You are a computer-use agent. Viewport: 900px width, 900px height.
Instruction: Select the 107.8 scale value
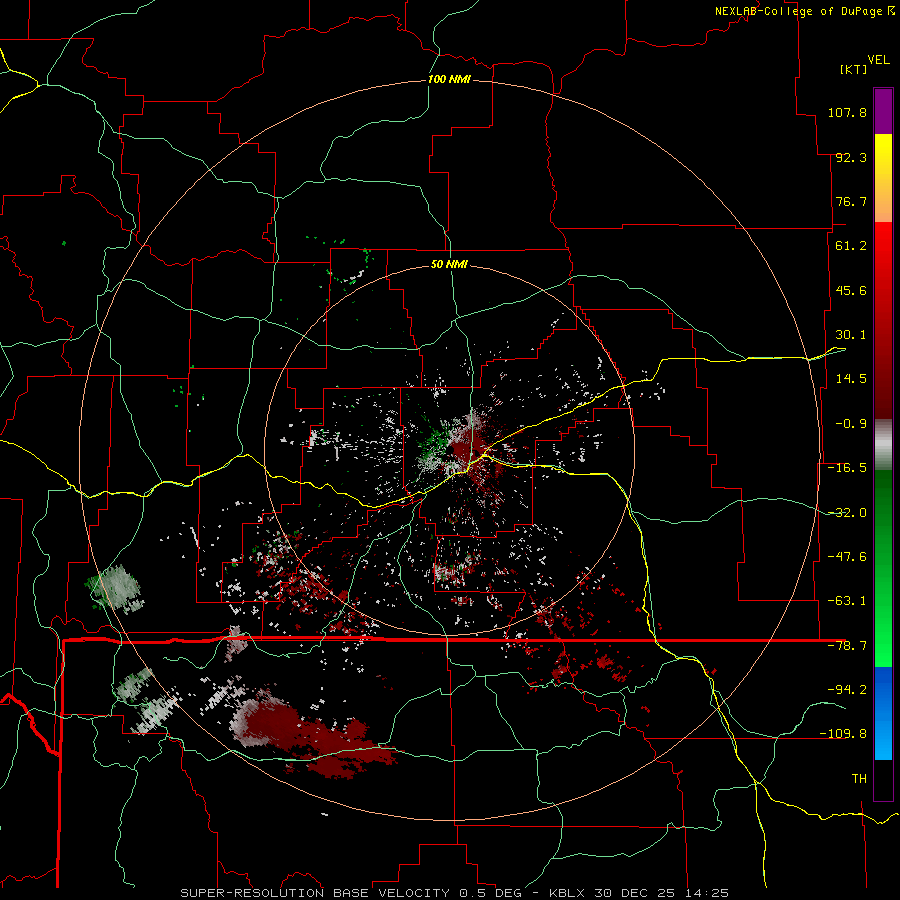coord(847,112)
